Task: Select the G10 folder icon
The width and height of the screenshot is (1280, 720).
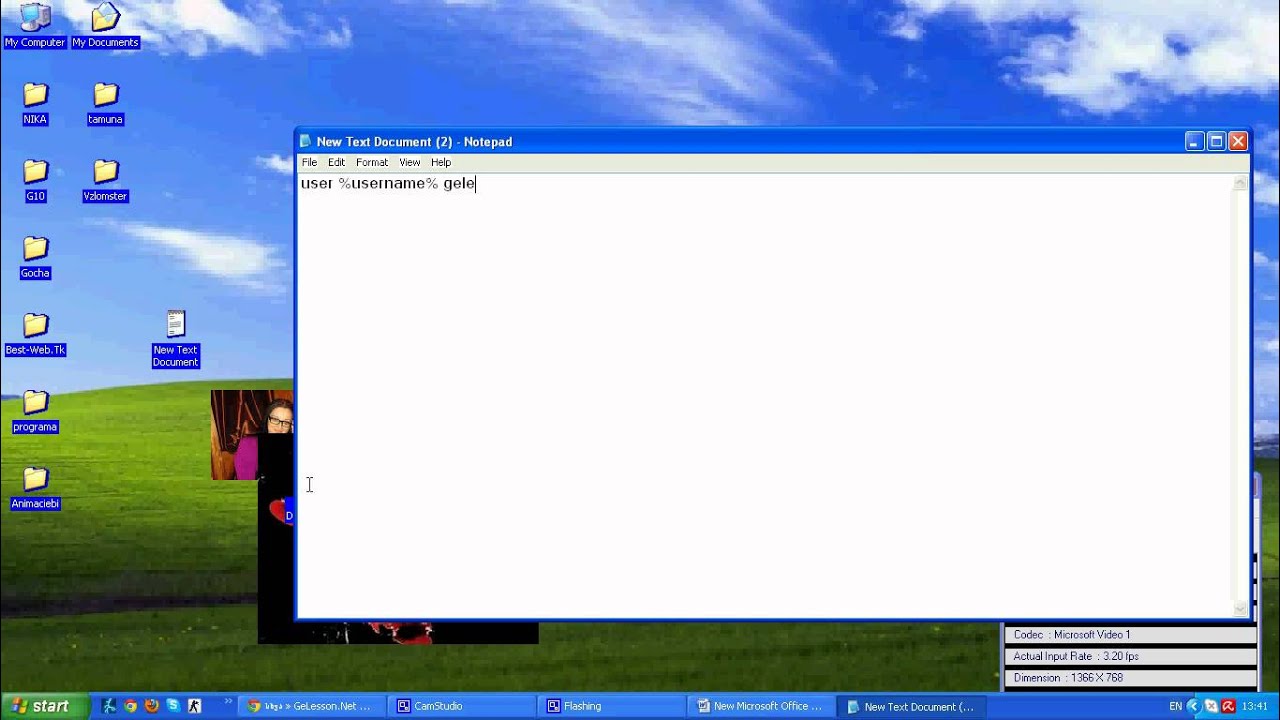Action: 35,180
